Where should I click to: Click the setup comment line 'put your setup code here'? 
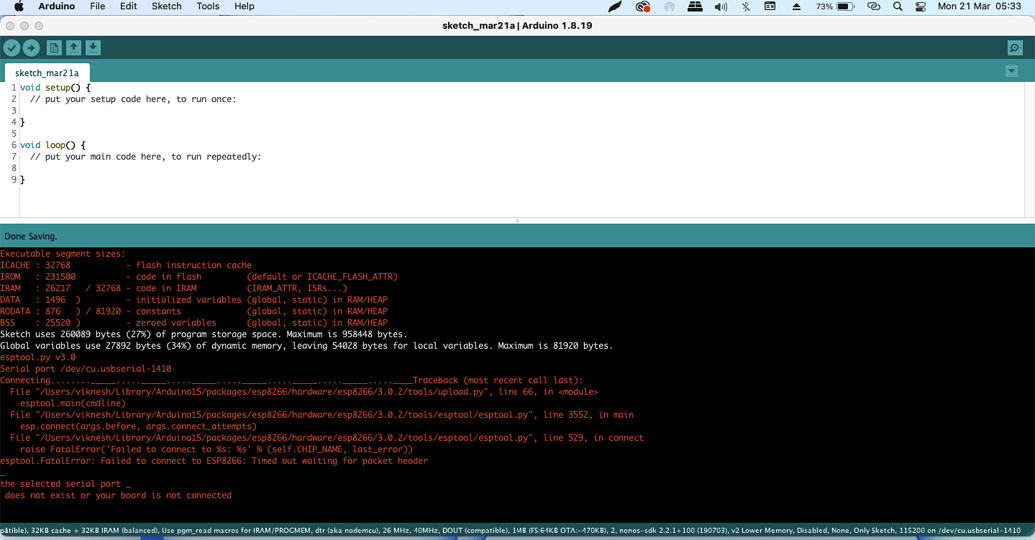[x=133, y=99]
